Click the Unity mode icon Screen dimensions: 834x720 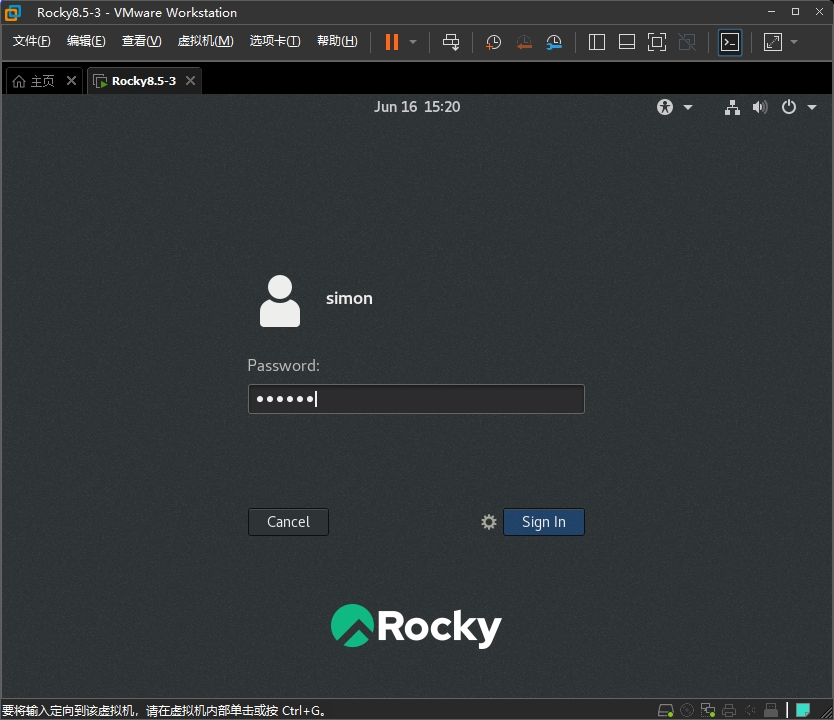(687, 42)
